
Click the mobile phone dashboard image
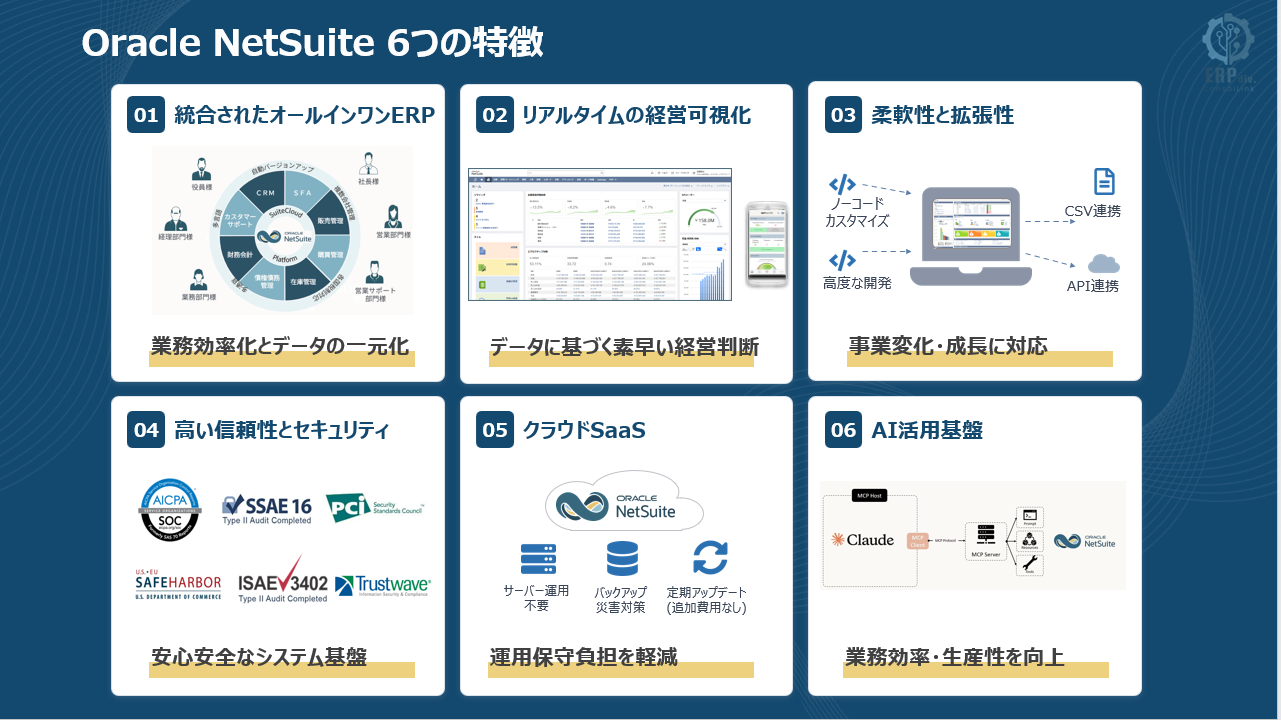pyautogui.click(x=767, y=244)
